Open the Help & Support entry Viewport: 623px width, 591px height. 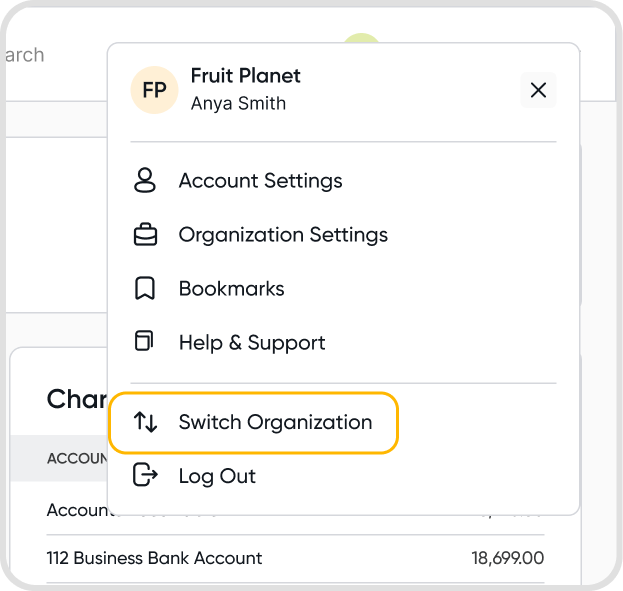click(x=252, y=343)
